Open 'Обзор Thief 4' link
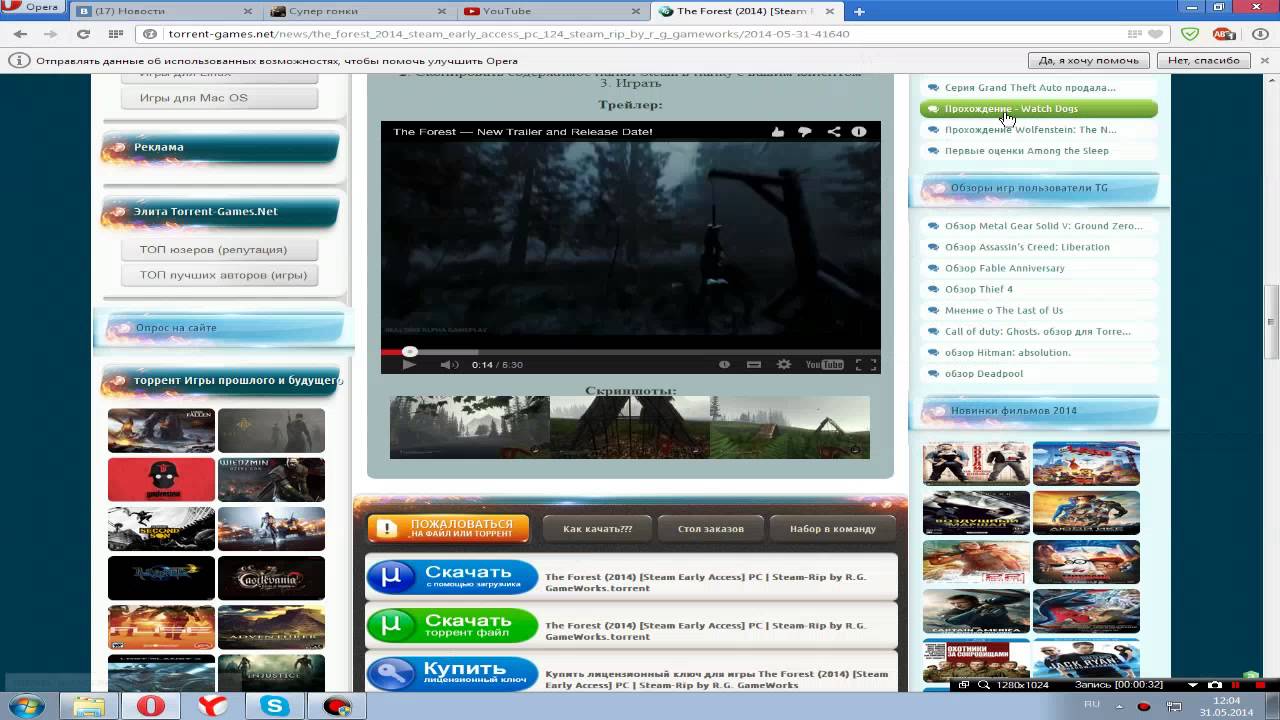Viewport: 1280px width, 720px height. (x=979, y=289)
